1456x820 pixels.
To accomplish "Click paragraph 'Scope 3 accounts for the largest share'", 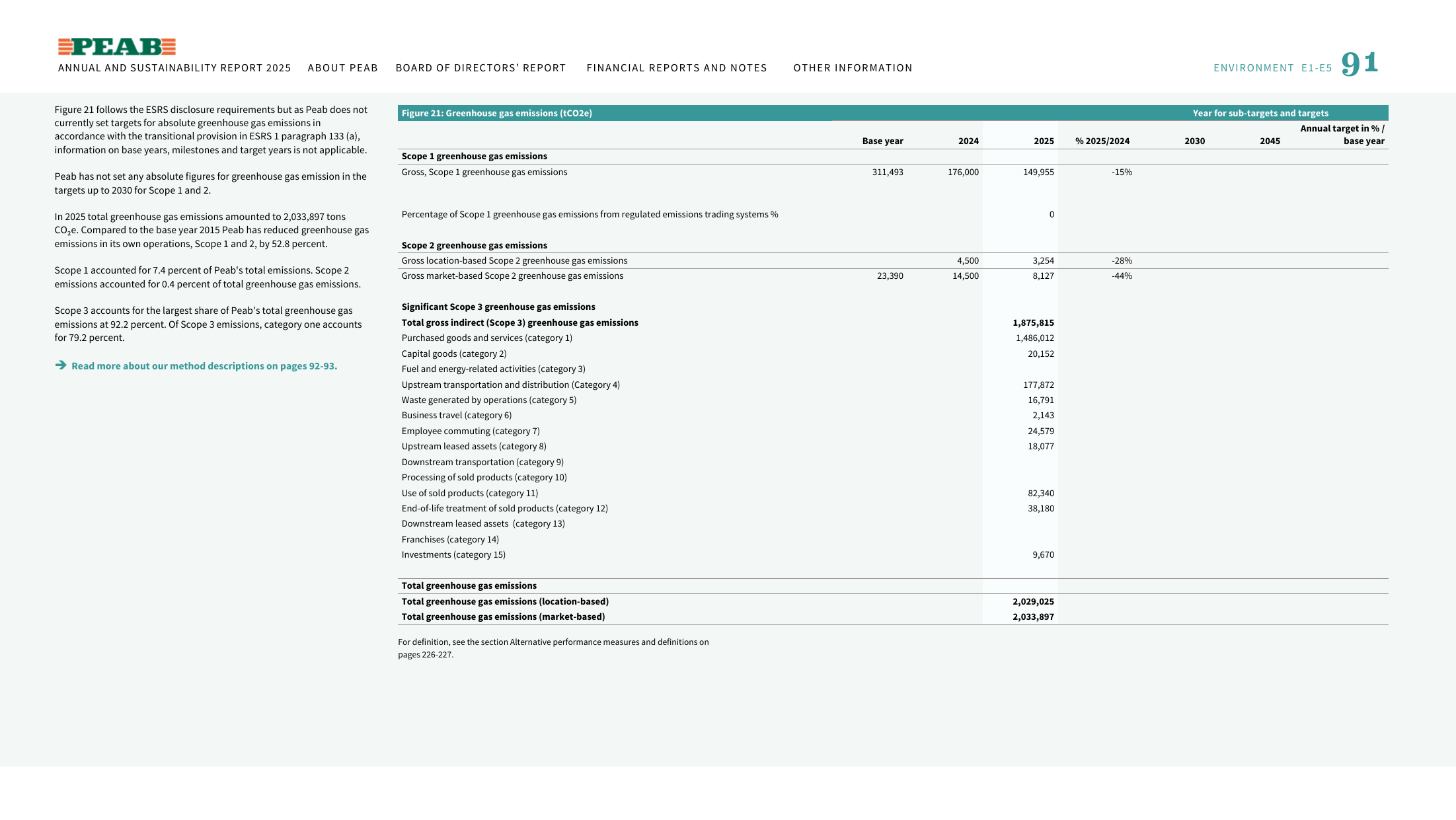I will pos(208,324).
